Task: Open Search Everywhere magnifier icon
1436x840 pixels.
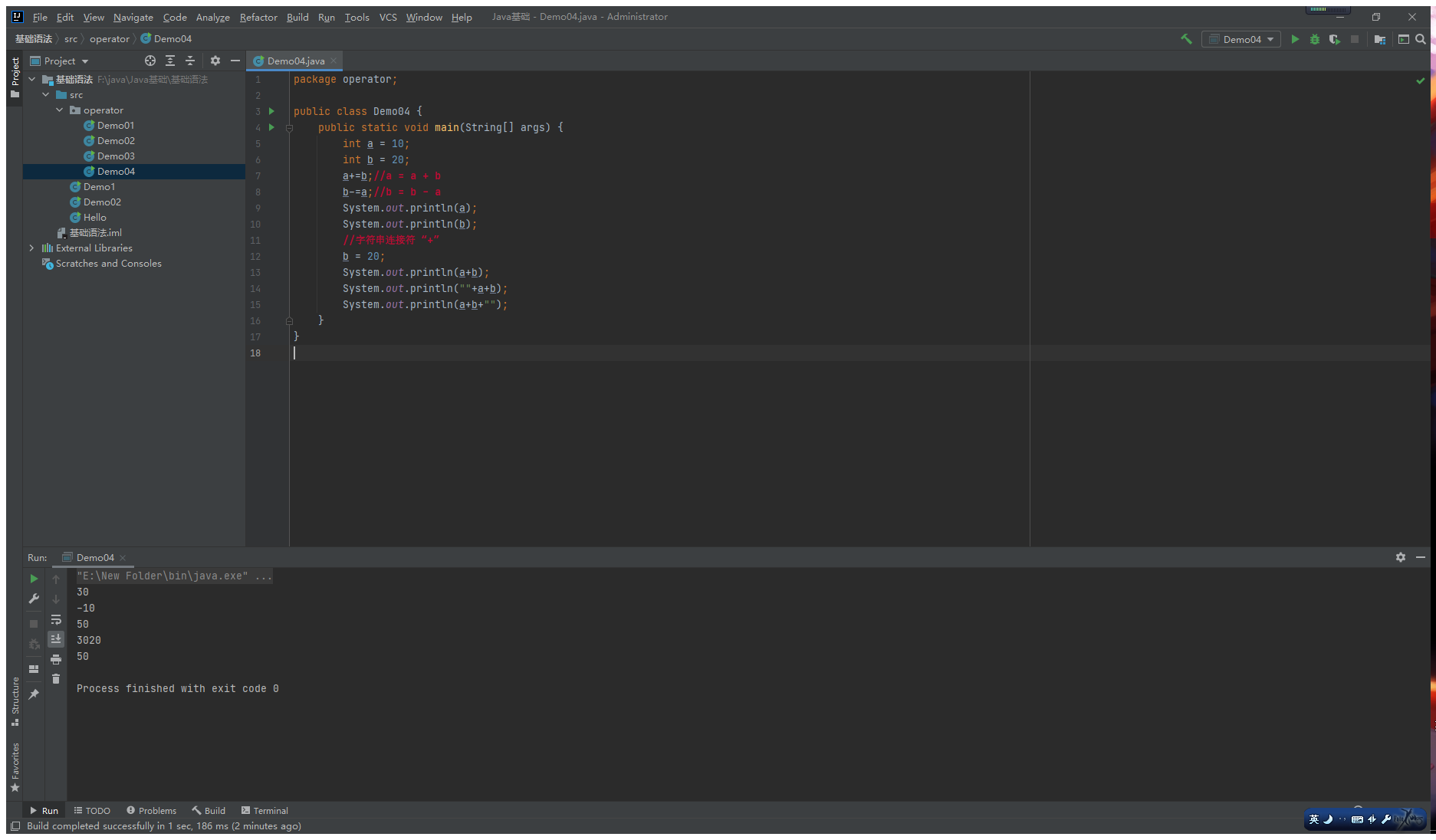Action: (1421, 39)
